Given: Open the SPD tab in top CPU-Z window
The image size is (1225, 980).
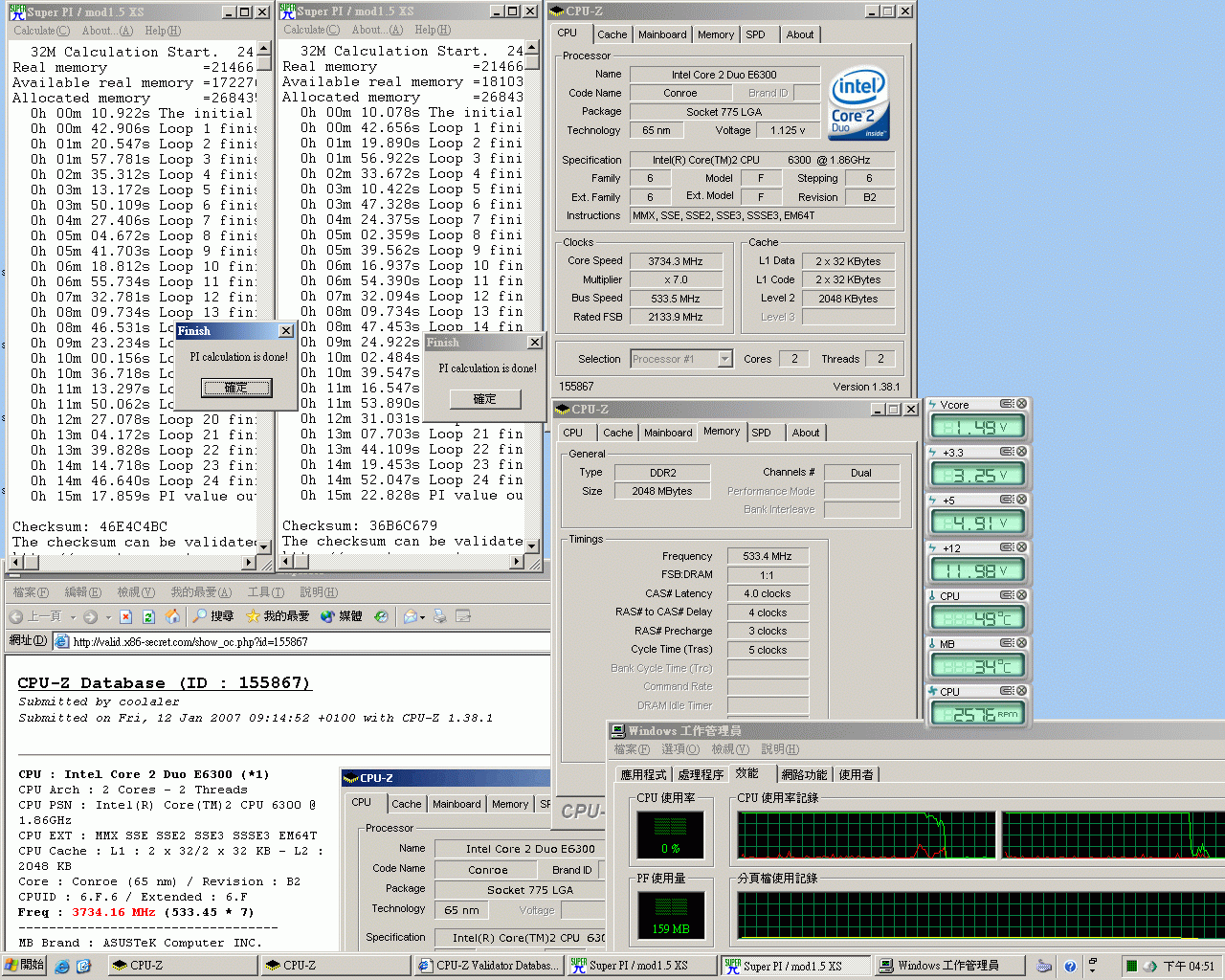Looking at the screenshot, I should [x=756, y=34].
